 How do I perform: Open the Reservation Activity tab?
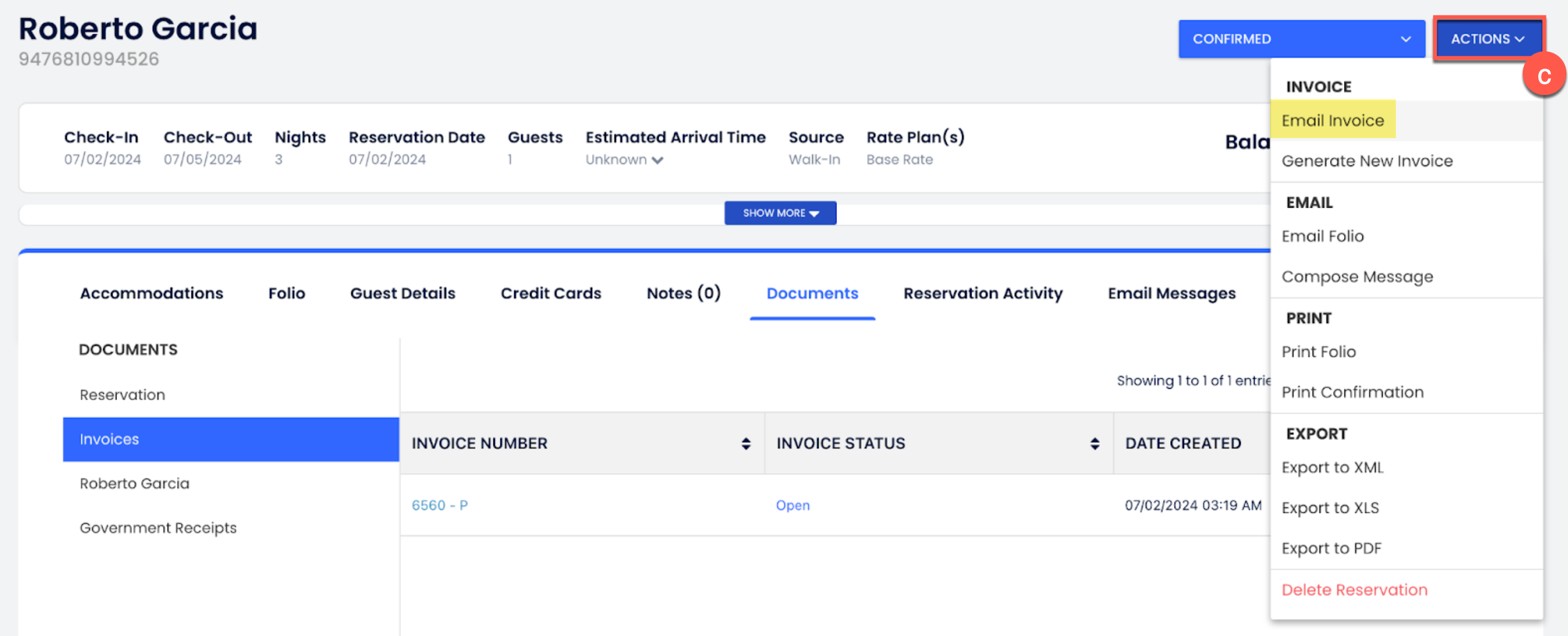[983, 294]
